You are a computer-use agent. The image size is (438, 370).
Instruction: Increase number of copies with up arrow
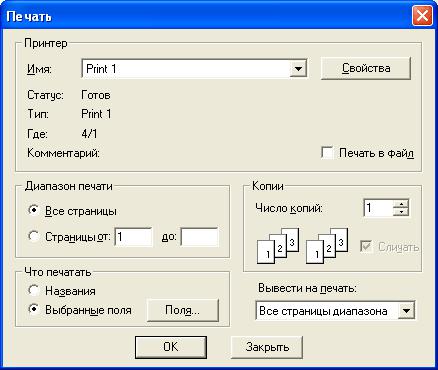coord(401,204)
